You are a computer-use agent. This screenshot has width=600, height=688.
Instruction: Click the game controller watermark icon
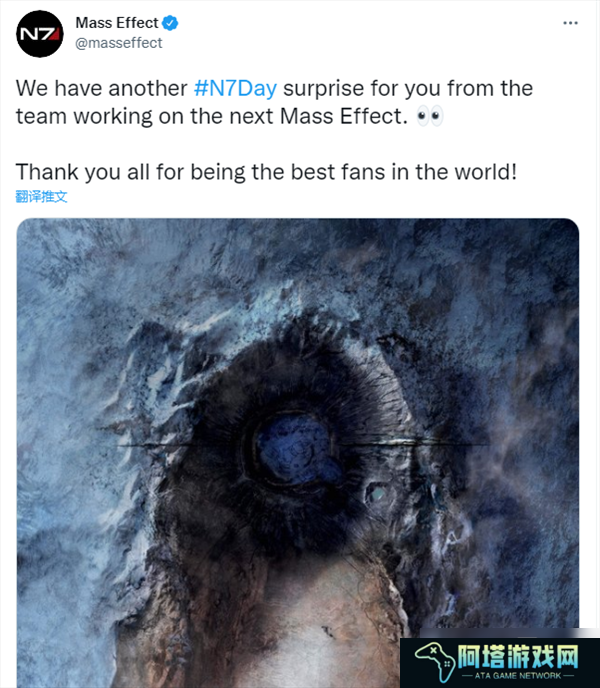tap(434, 662)
